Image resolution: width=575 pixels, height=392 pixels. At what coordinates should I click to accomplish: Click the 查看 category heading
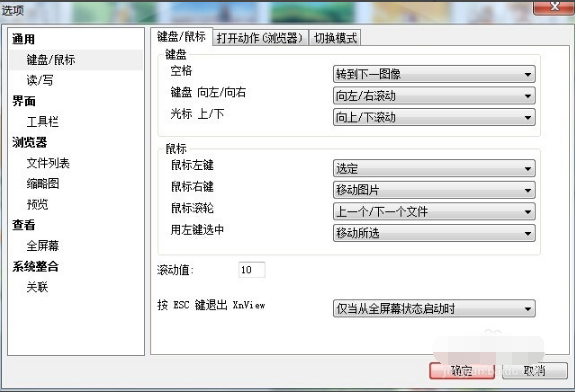pyautogui.click(x=23, y=225)
